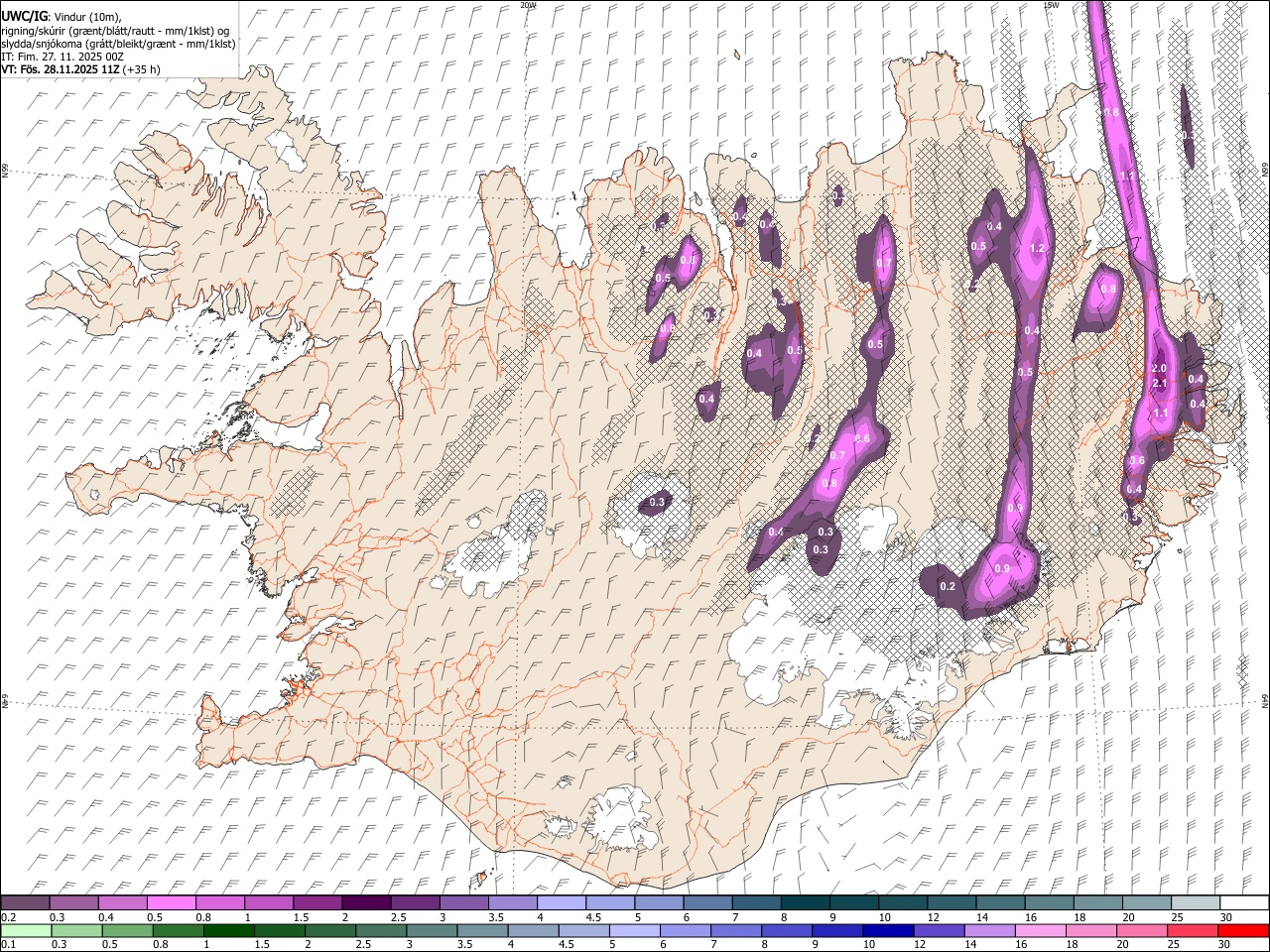Pick the light green 0.3 swatch in the bottom scale
Image resolution: width=1270 pixels, height=952 pixels.
[x=76, y=931]
